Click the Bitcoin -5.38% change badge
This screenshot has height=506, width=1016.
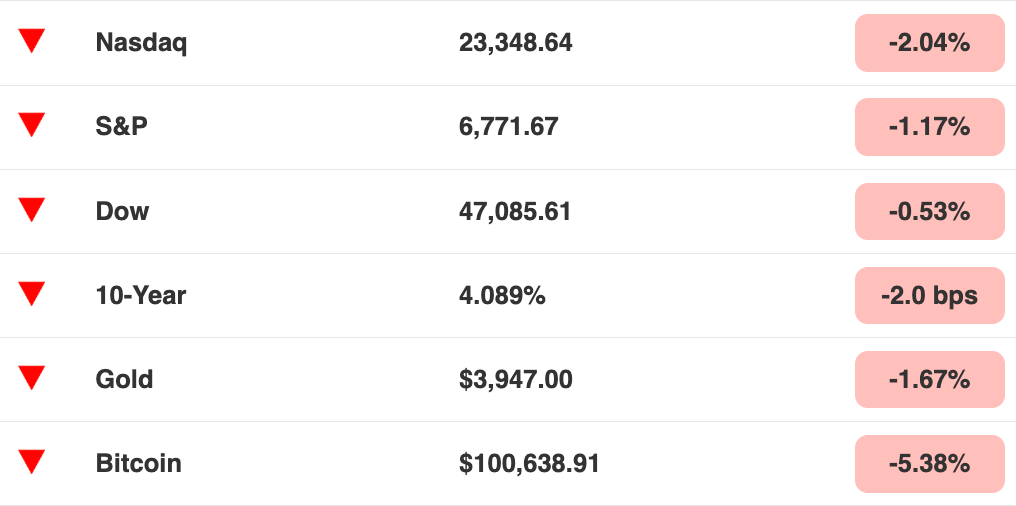929,463
